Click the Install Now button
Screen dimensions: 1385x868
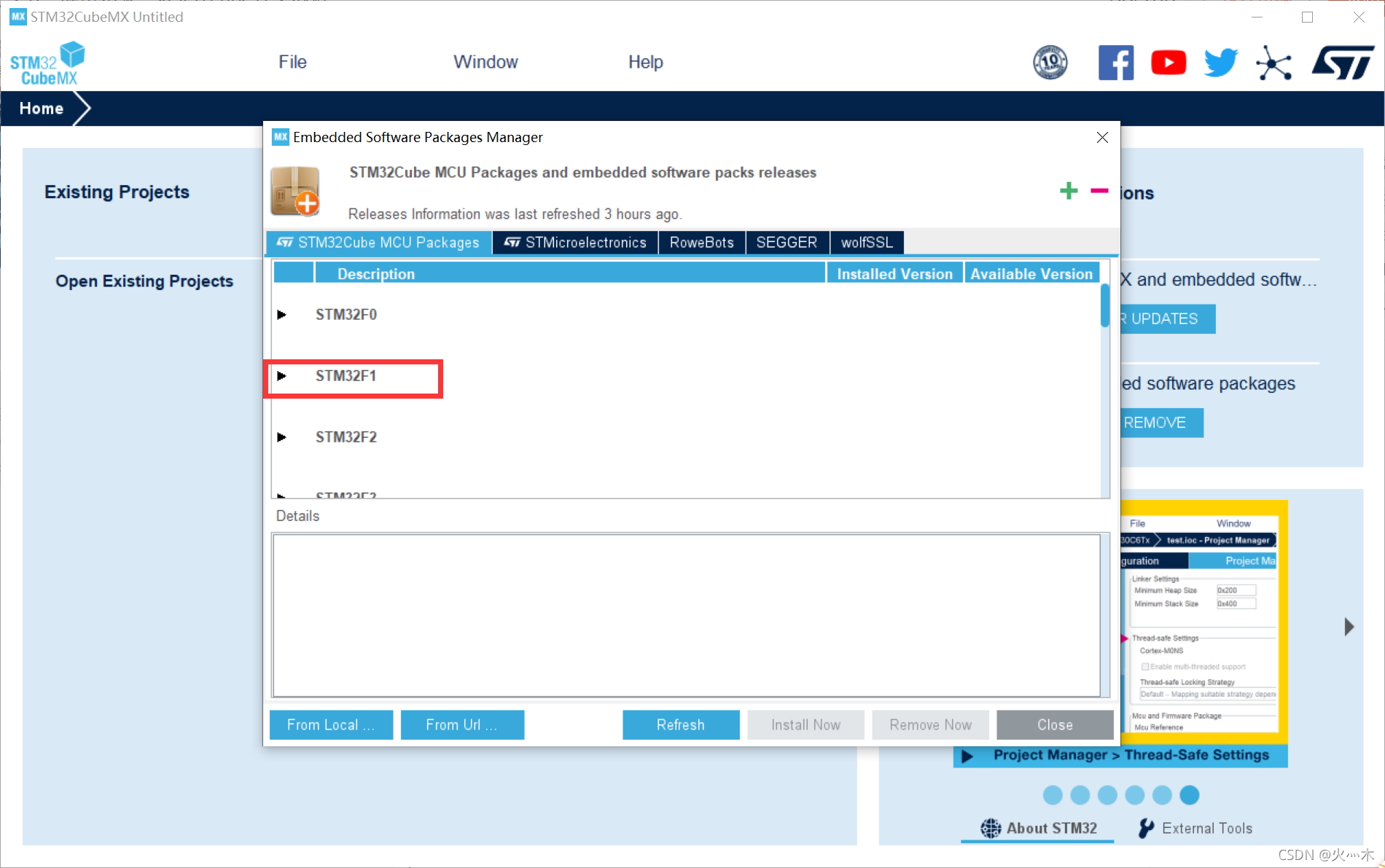tap(806, 725)
